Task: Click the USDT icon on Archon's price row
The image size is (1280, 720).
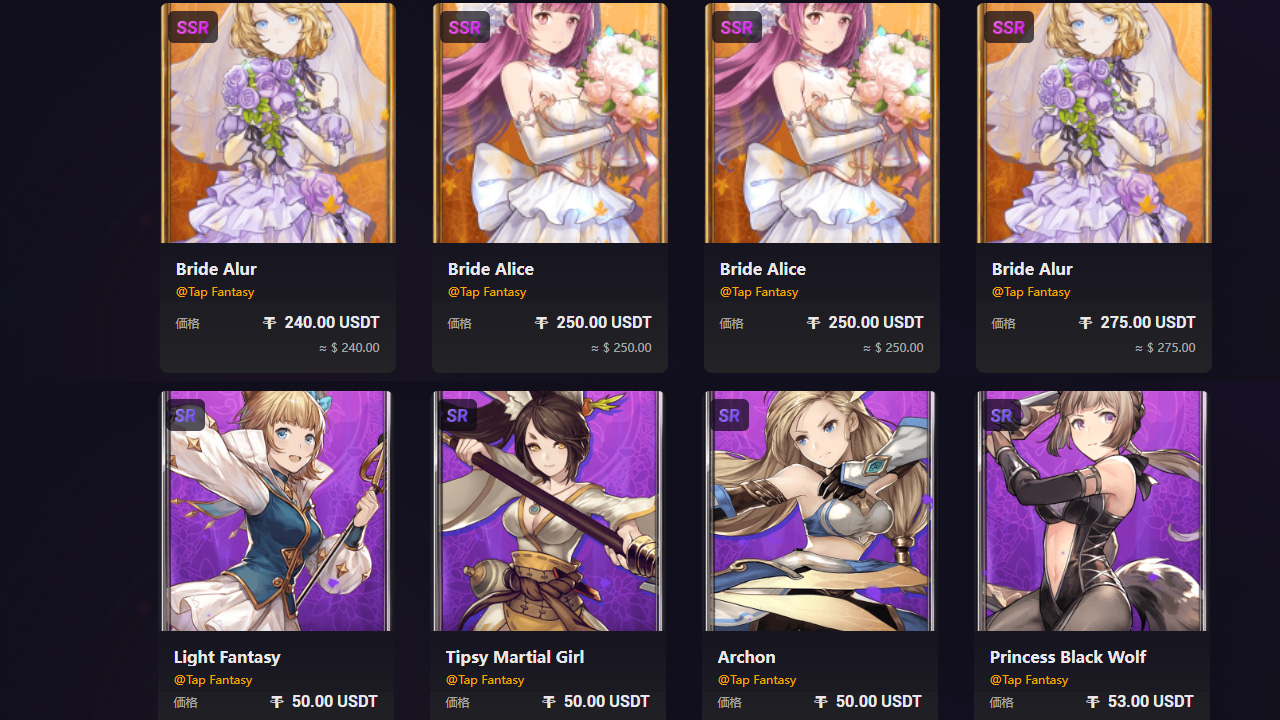Action: coord(820,701)
